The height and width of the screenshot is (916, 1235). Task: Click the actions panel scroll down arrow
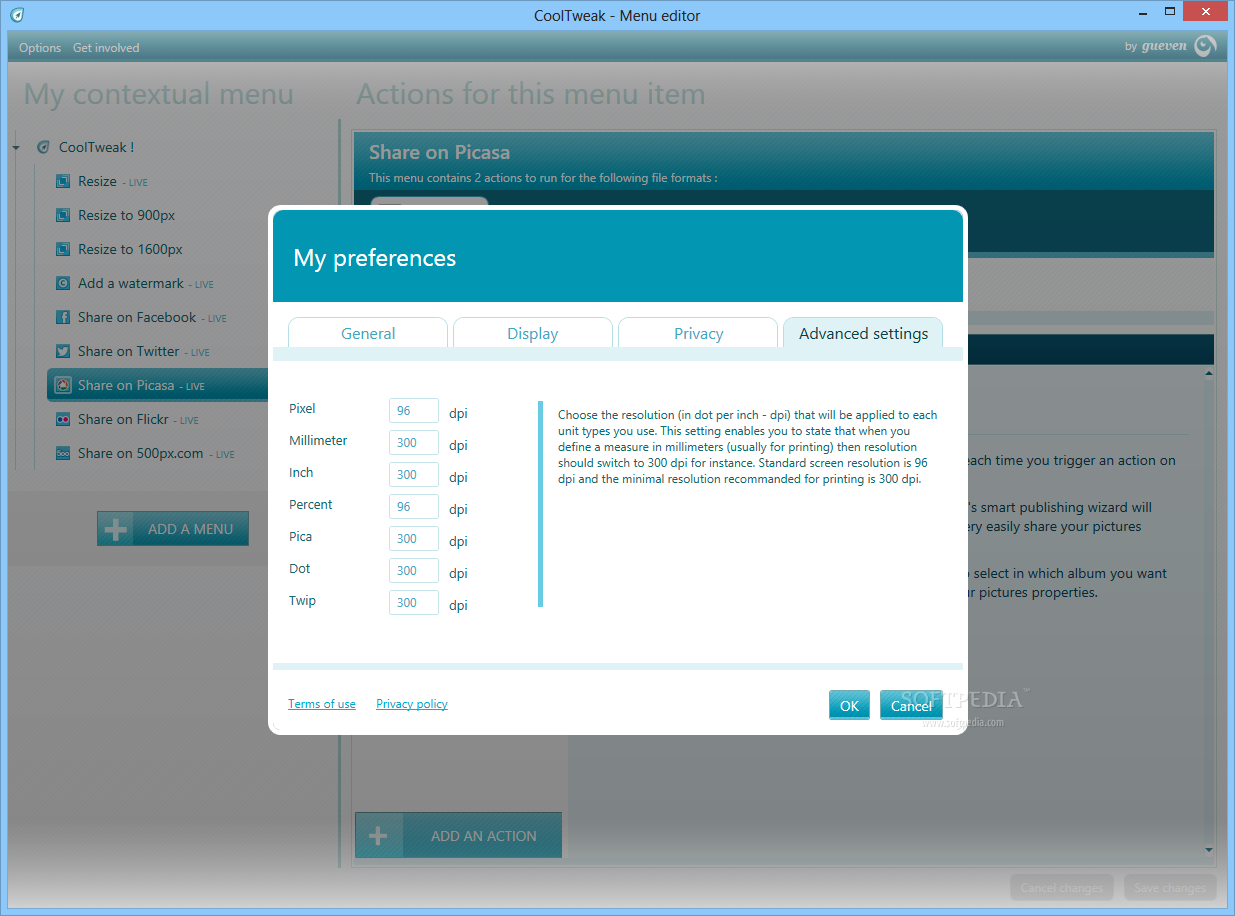point(1208,850)
